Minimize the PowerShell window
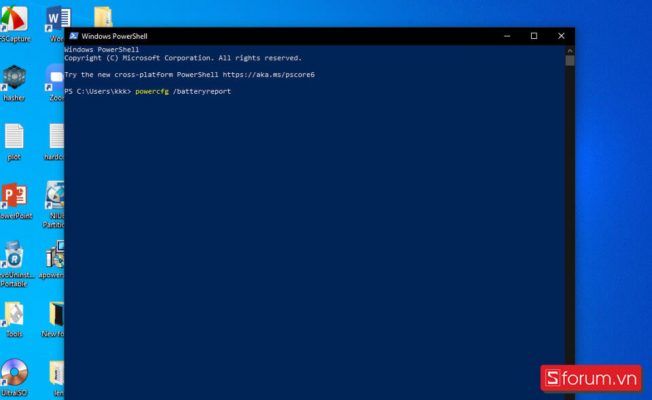Image resolution: width=652 pixels, height=400 pixels. [x=507, y=36]
